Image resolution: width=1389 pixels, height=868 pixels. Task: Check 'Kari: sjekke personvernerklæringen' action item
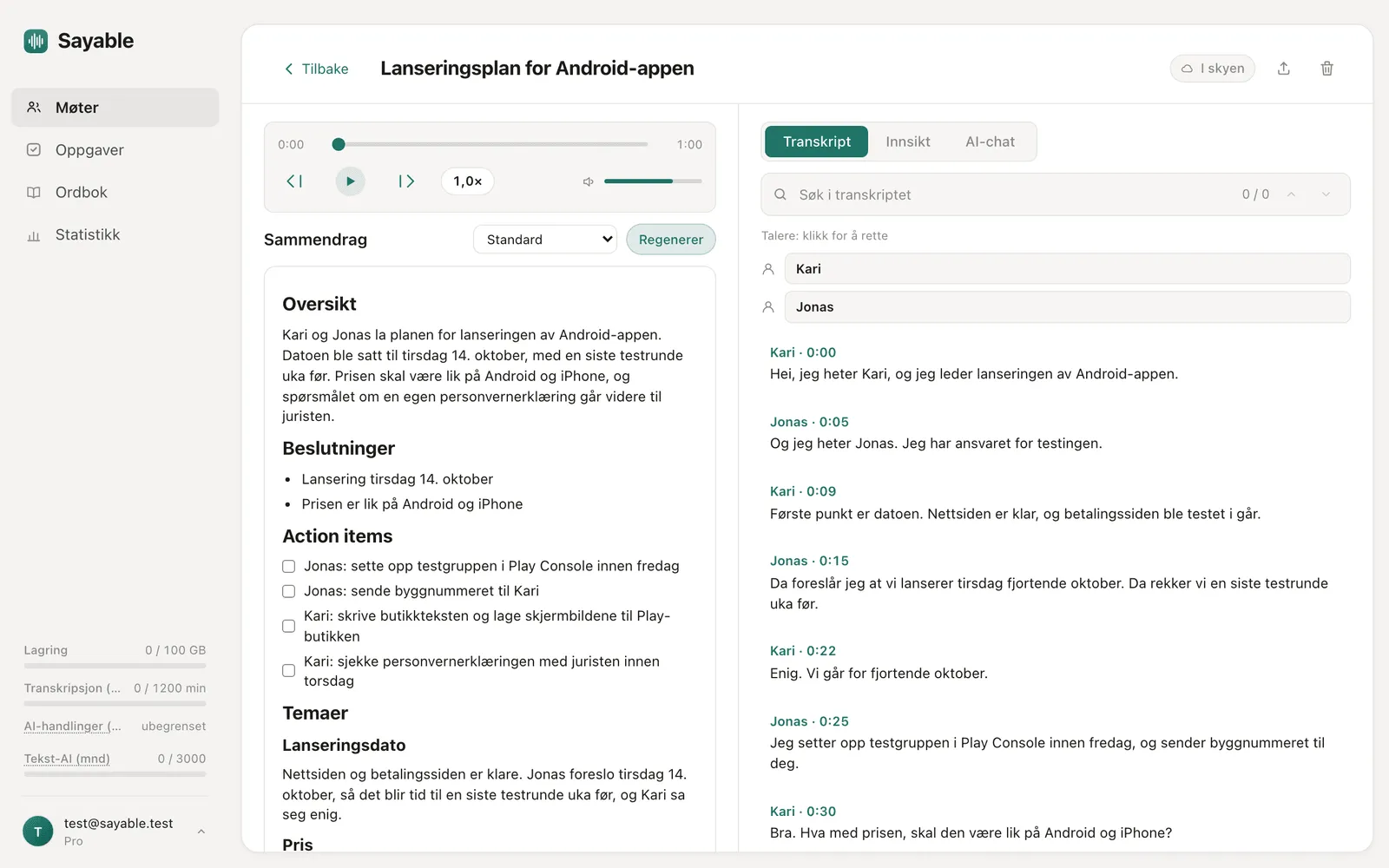coord(288,671)
